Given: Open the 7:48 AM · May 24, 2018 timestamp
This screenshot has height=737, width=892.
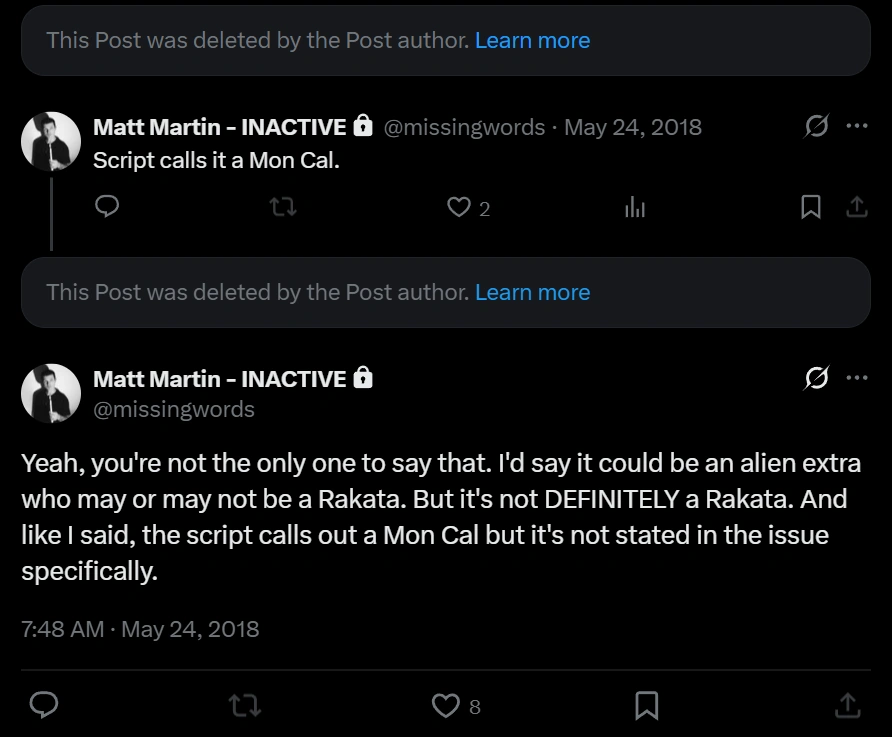Looking at the screenshot, I should pyautogui.click(x=140, y=629).
